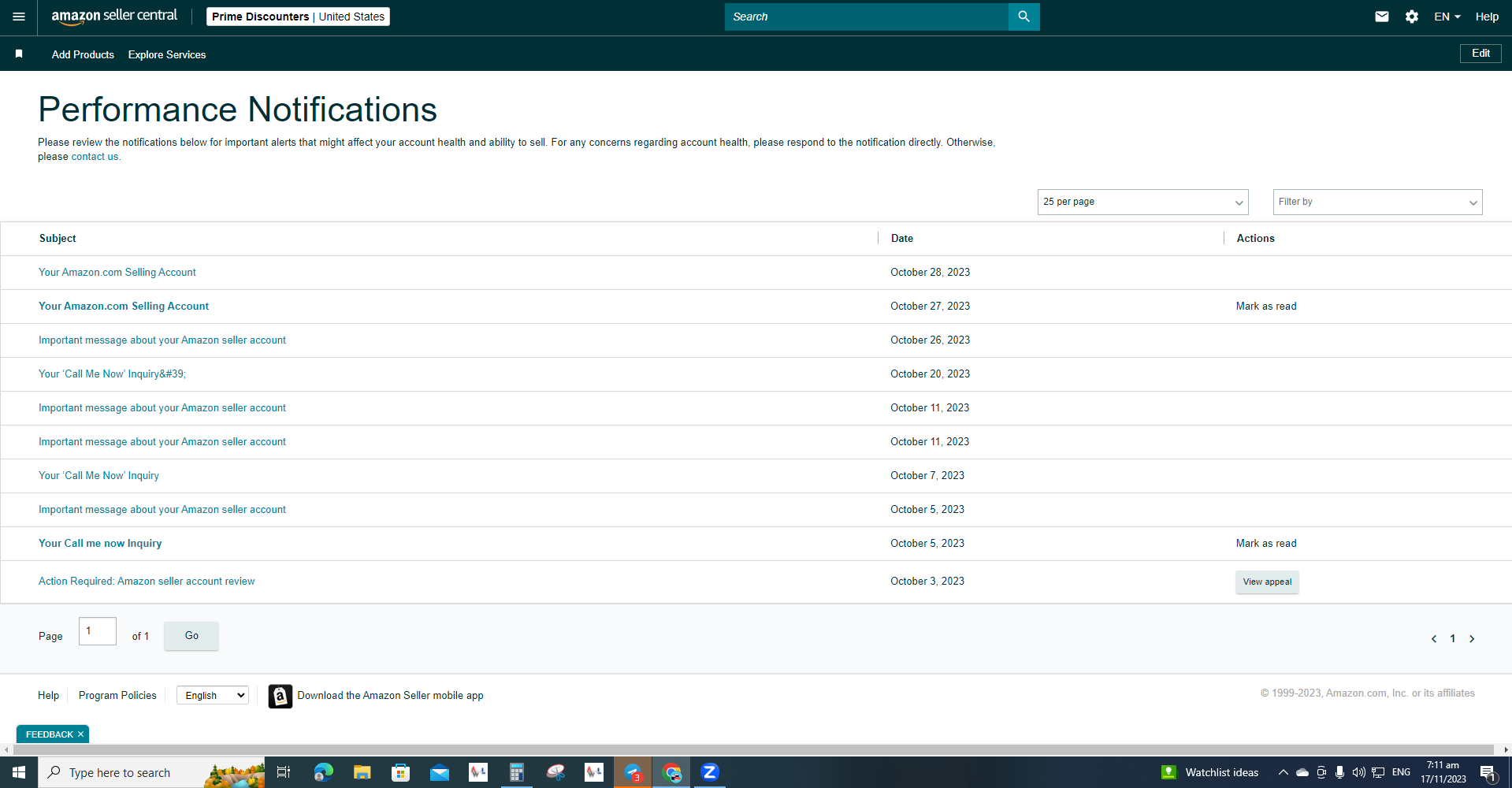
Task: Click the horizontal scrollbar at bottom
Action: [752, 749]
